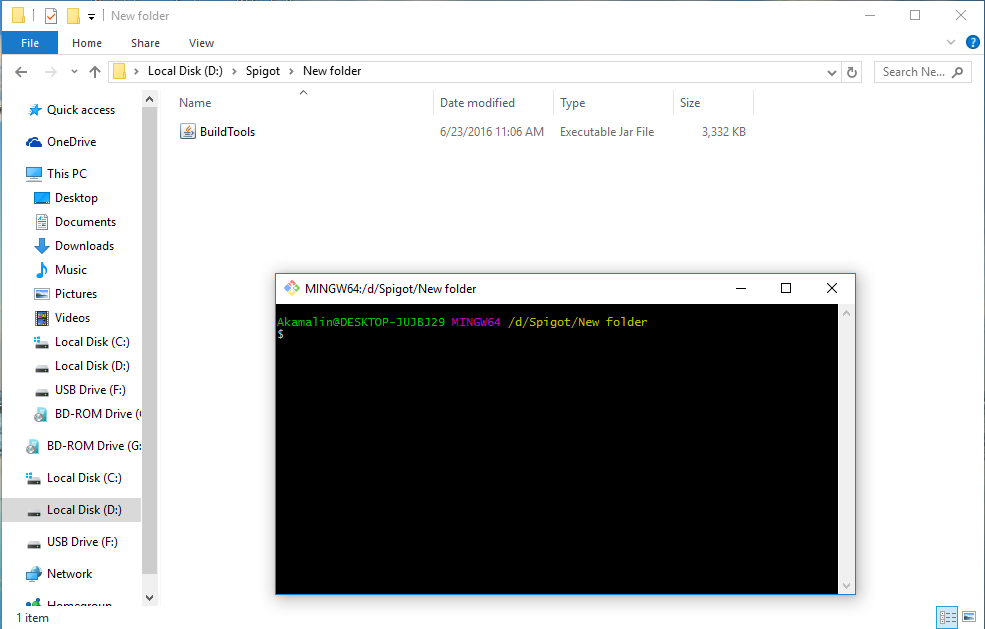
Task: Open Explorer help question mark
Action: pos(972,42)
